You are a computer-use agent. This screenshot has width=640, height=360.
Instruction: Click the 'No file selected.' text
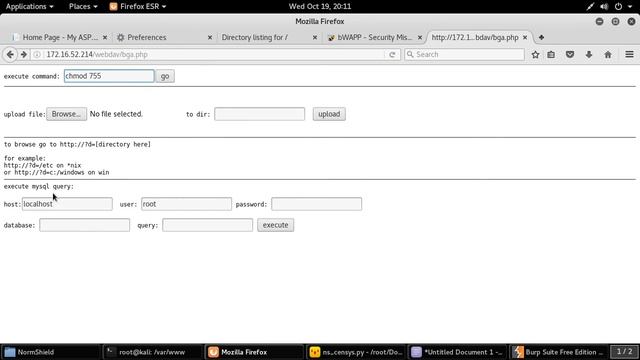[x=116, y=114]
